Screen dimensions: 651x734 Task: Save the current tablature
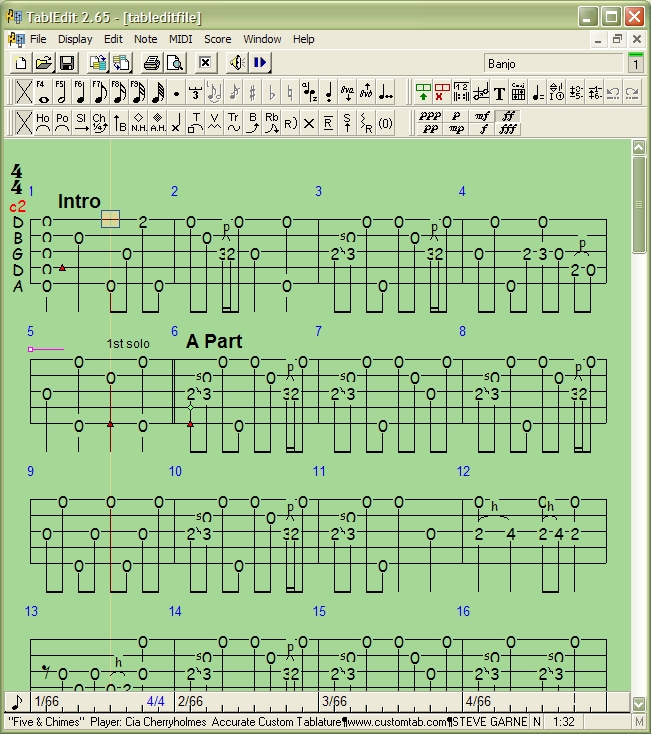click(x=66, y=63)
